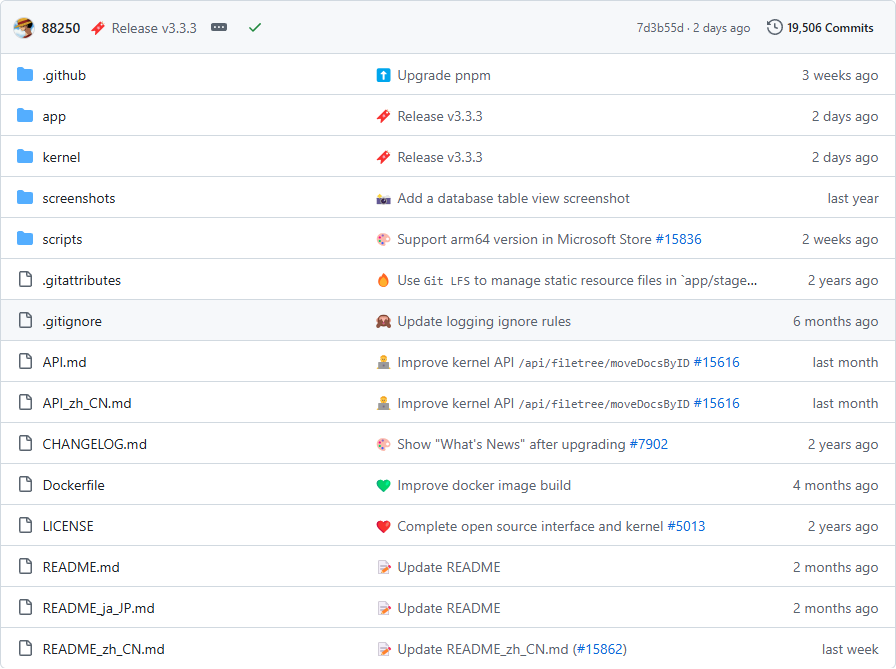Open the .github folder
Image resolution: width=896 pixels, height=669 pixels.
[x=64, y=75]
